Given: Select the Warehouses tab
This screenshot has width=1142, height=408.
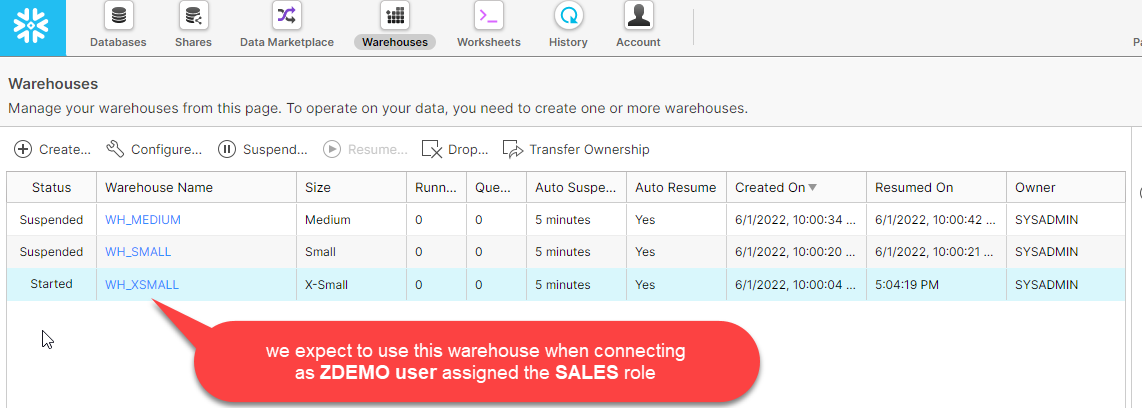Looking at the screenshot, I should point(395,42).
